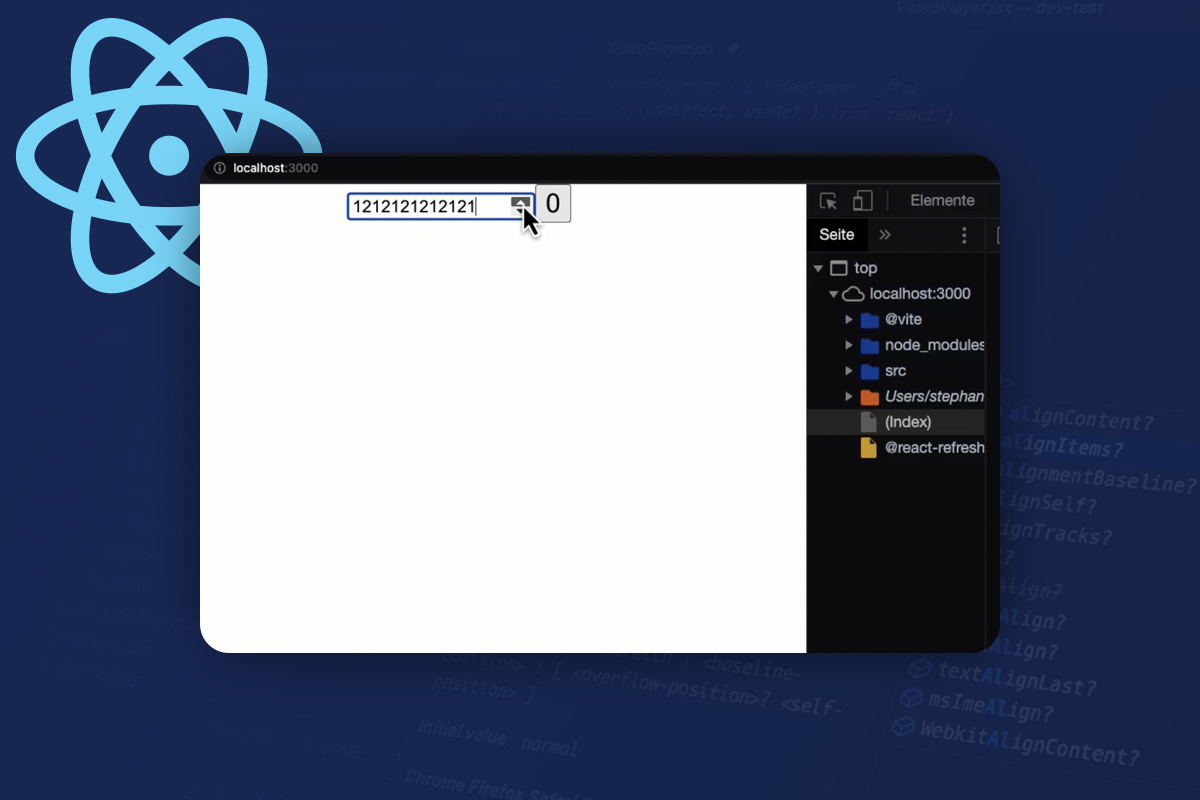The image size is (1200, 800).
Task: Click the gray document icon for (Index)
Action: (869, 422)
